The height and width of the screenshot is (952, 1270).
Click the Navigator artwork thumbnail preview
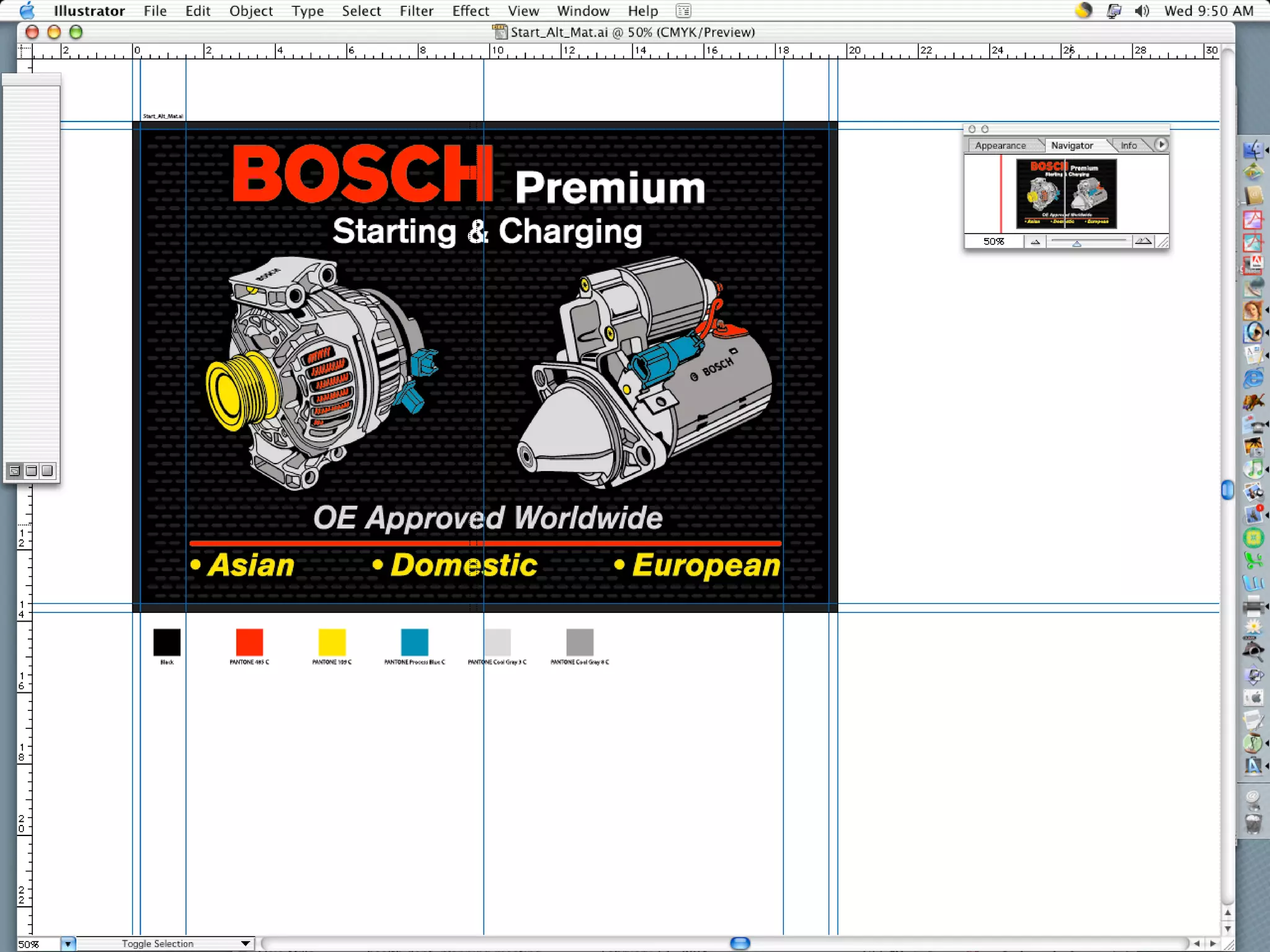[x=1066, y=194]
